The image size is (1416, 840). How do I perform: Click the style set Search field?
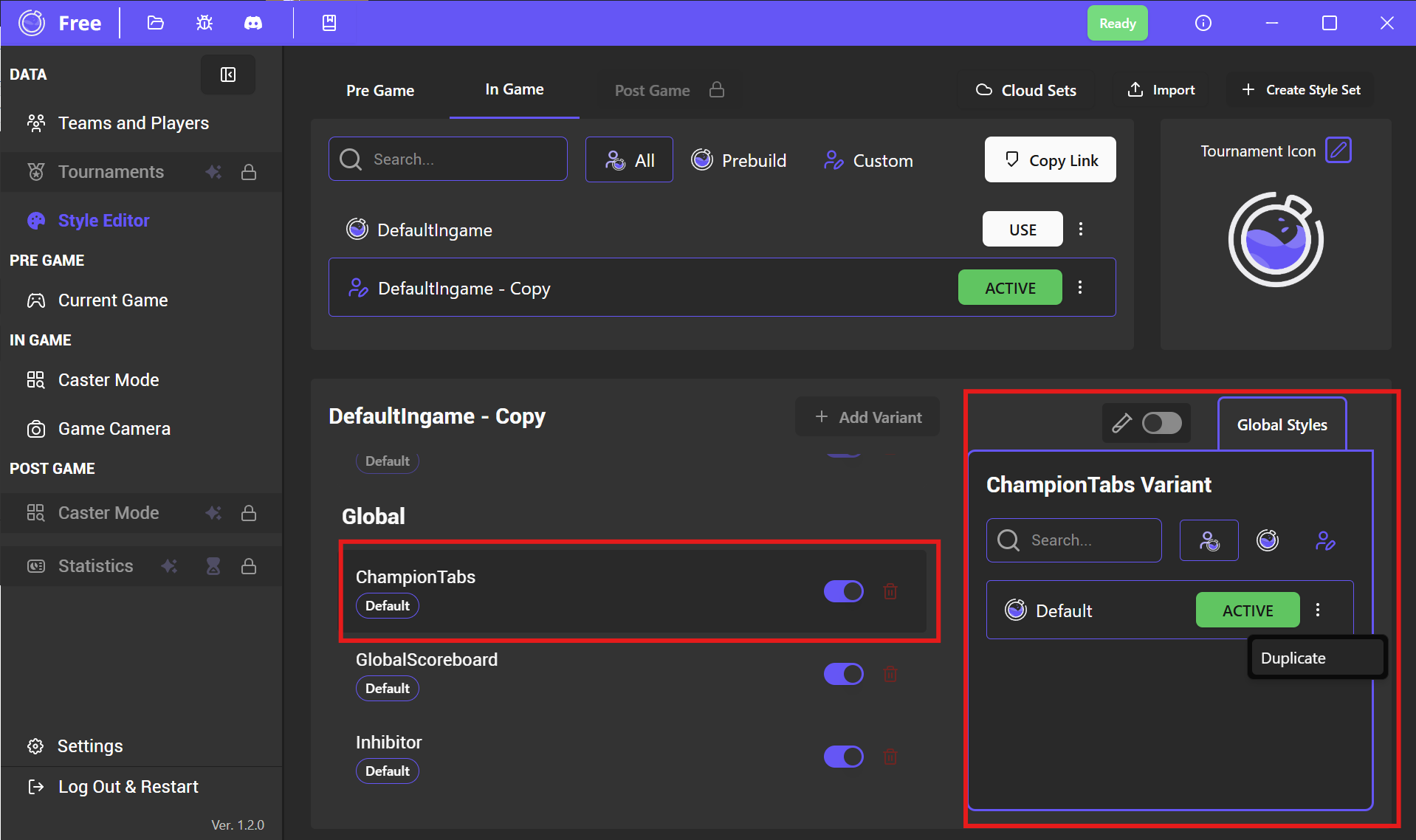click(x=448, y=159)
